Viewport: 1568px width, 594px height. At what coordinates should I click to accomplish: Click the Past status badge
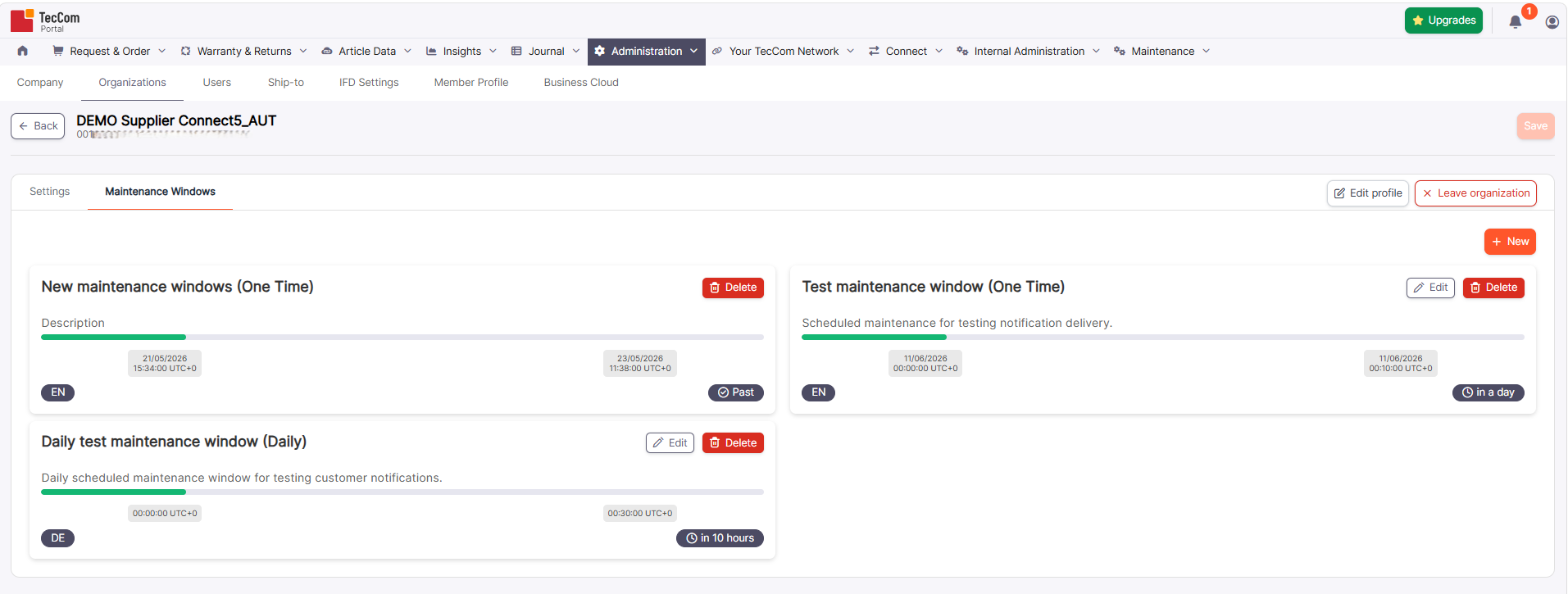pos(736,392)
